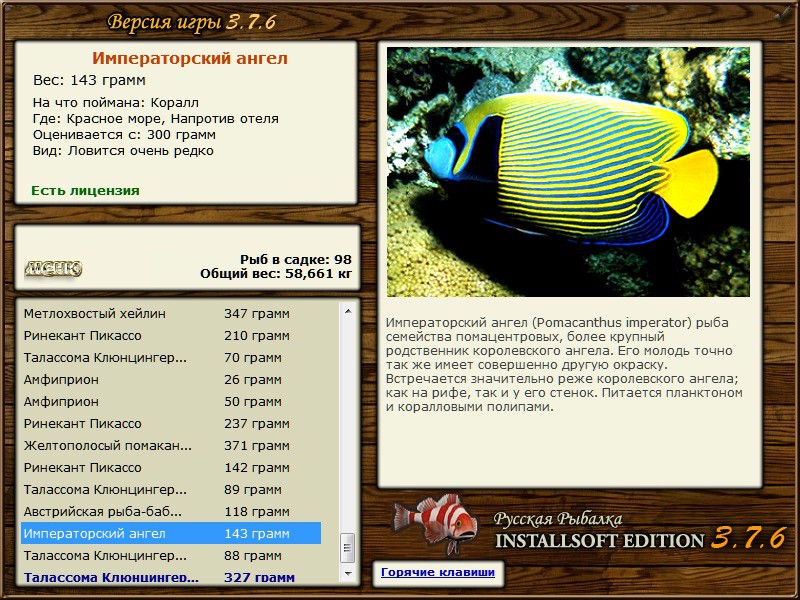Open the Меню button
This screenshot has height=600, width=800.
[53, 269]
